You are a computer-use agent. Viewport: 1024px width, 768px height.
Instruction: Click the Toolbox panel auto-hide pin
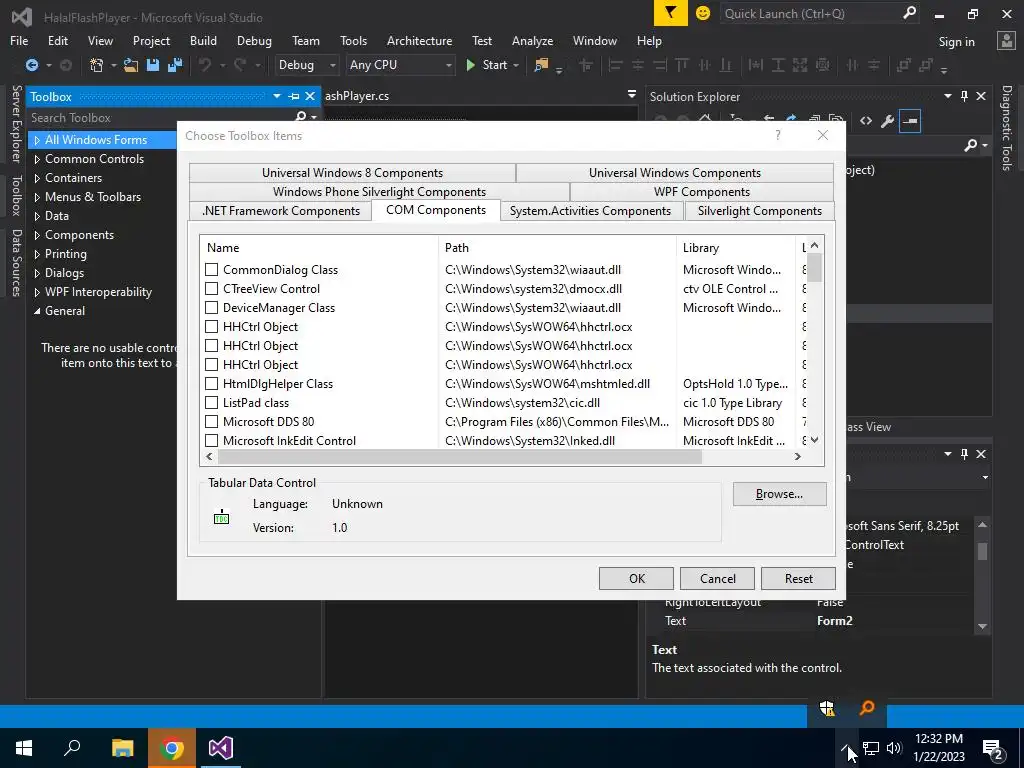pos(294,97)
